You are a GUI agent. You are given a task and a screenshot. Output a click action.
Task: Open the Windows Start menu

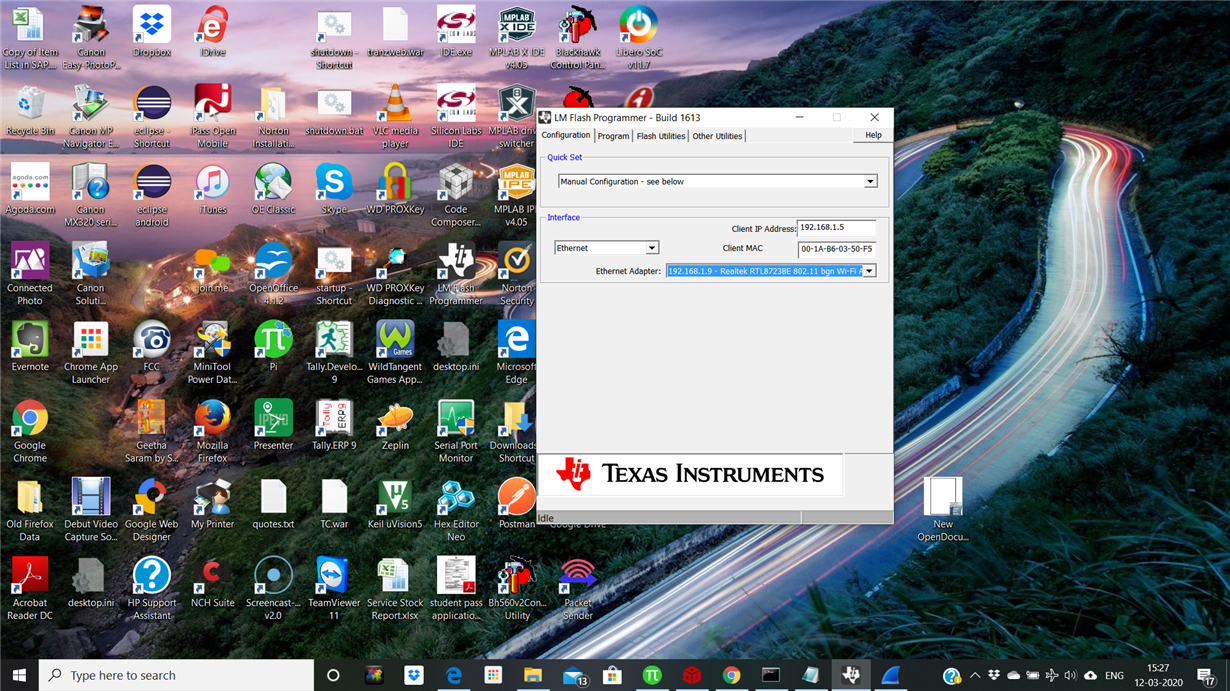point(19,675)
